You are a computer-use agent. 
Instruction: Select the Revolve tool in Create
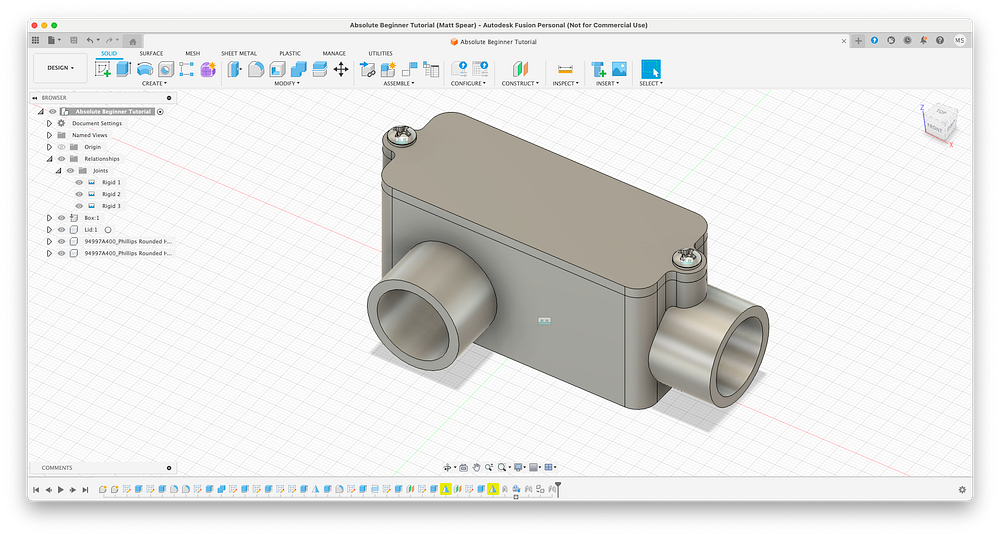coord(145,69)
